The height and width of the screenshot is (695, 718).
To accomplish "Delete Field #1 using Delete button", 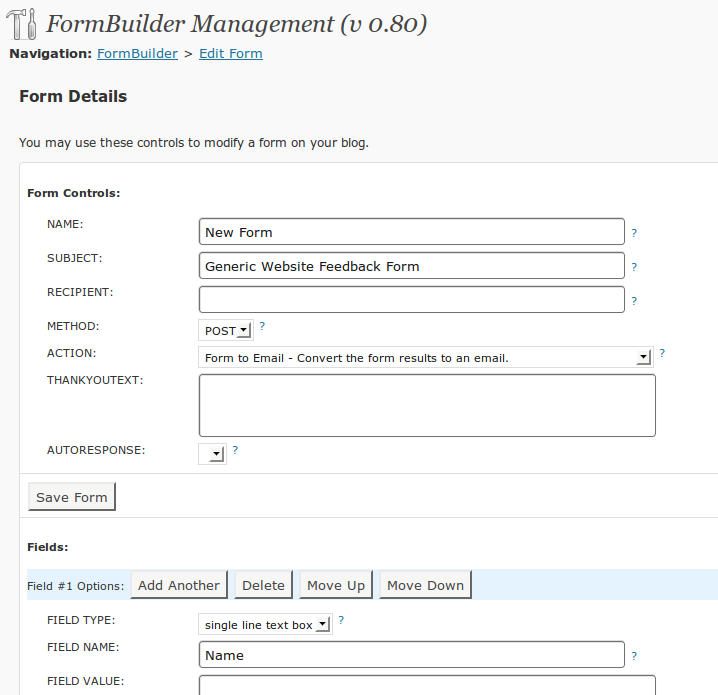I will (x=263, y=585).
